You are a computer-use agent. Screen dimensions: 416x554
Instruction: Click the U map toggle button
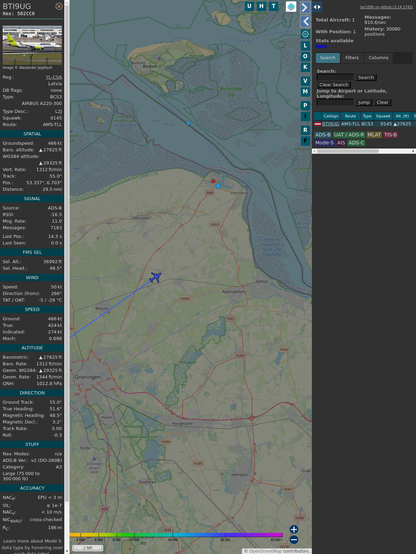point(249,6)
